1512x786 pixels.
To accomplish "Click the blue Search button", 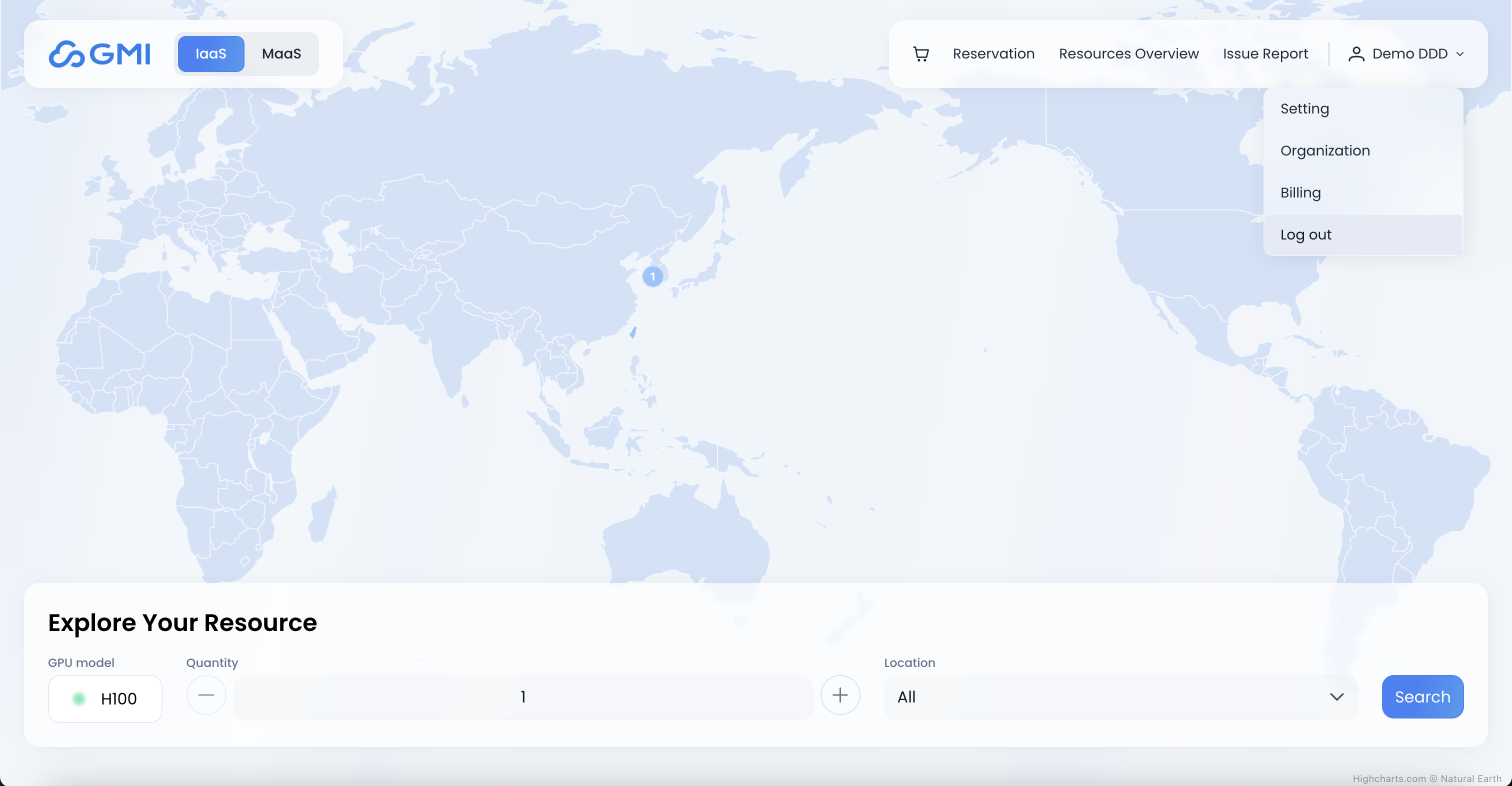I will (x=1422, y=697).
